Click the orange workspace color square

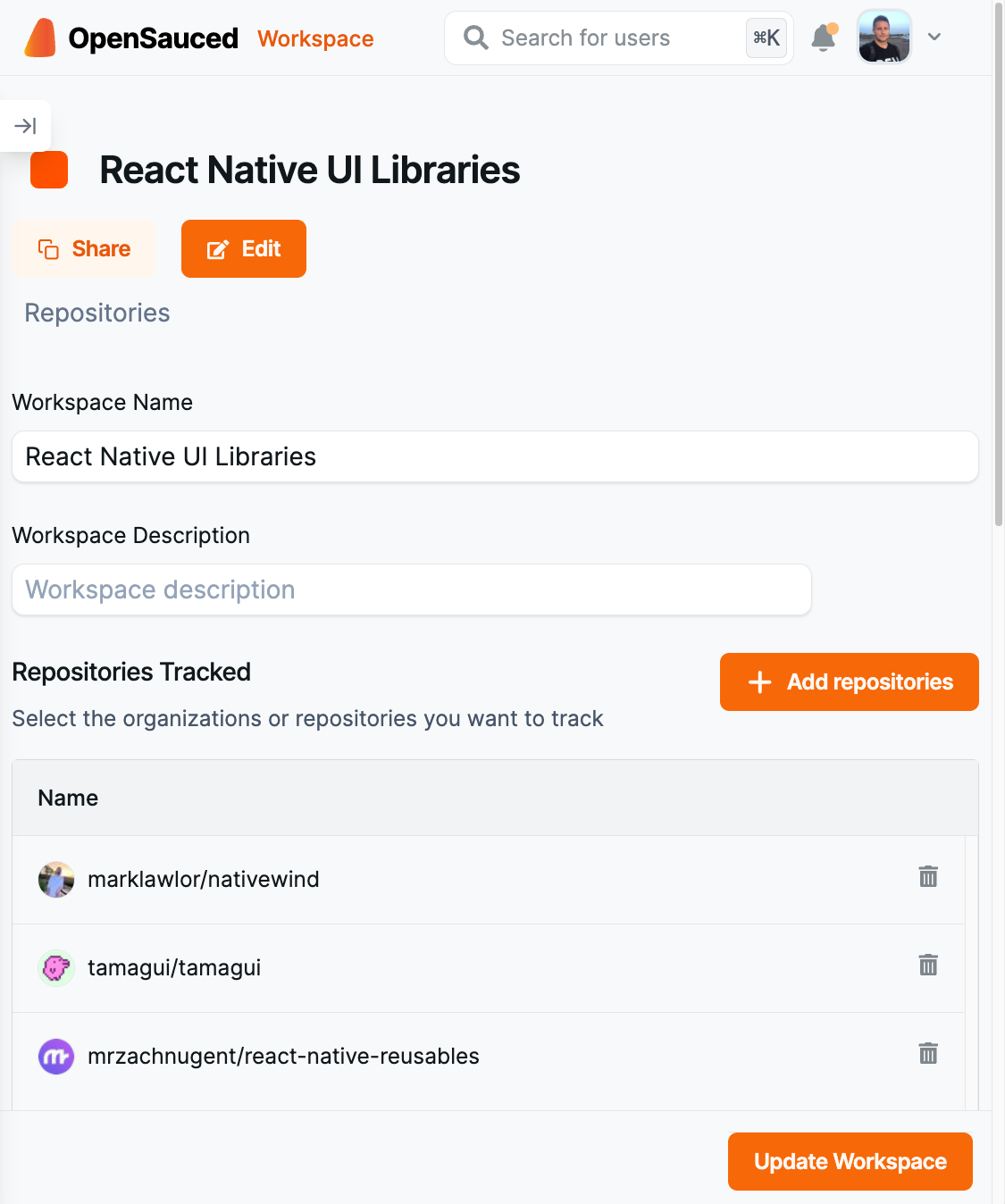[48, 170]
